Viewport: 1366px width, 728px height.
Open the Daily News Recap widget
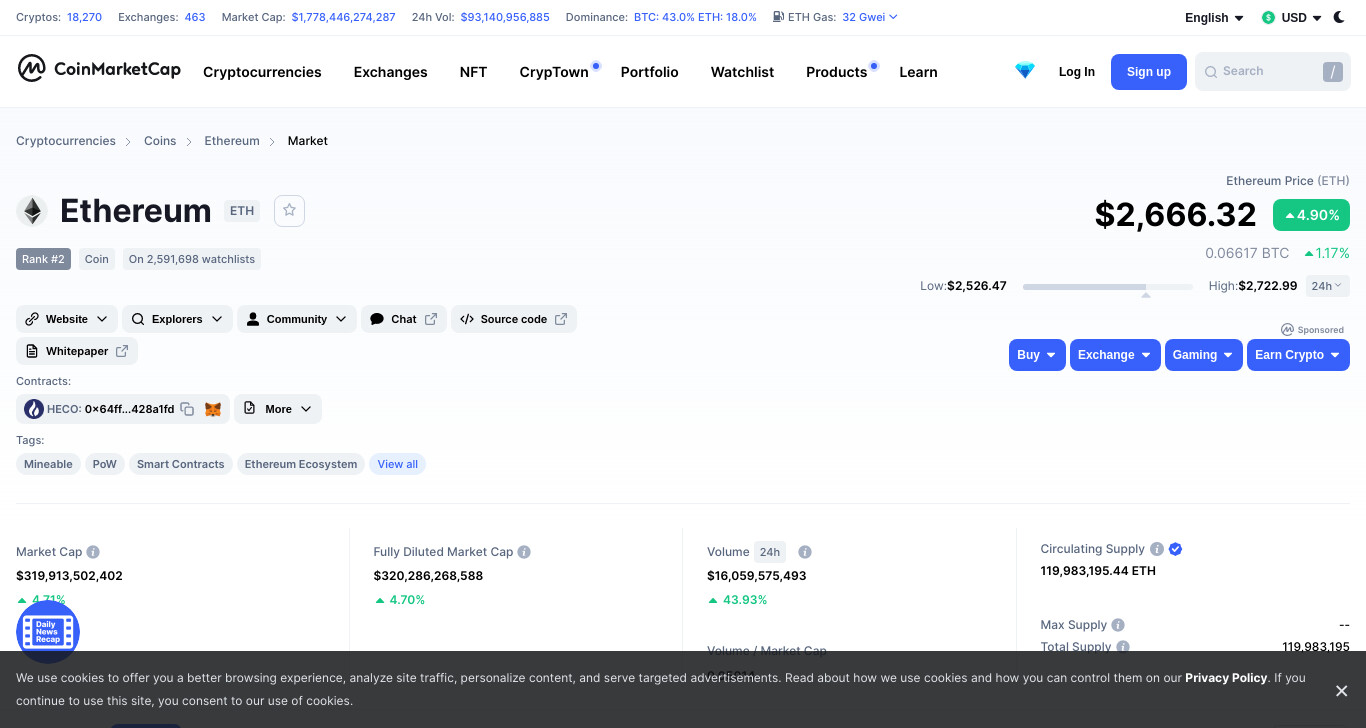pos(48,632)
